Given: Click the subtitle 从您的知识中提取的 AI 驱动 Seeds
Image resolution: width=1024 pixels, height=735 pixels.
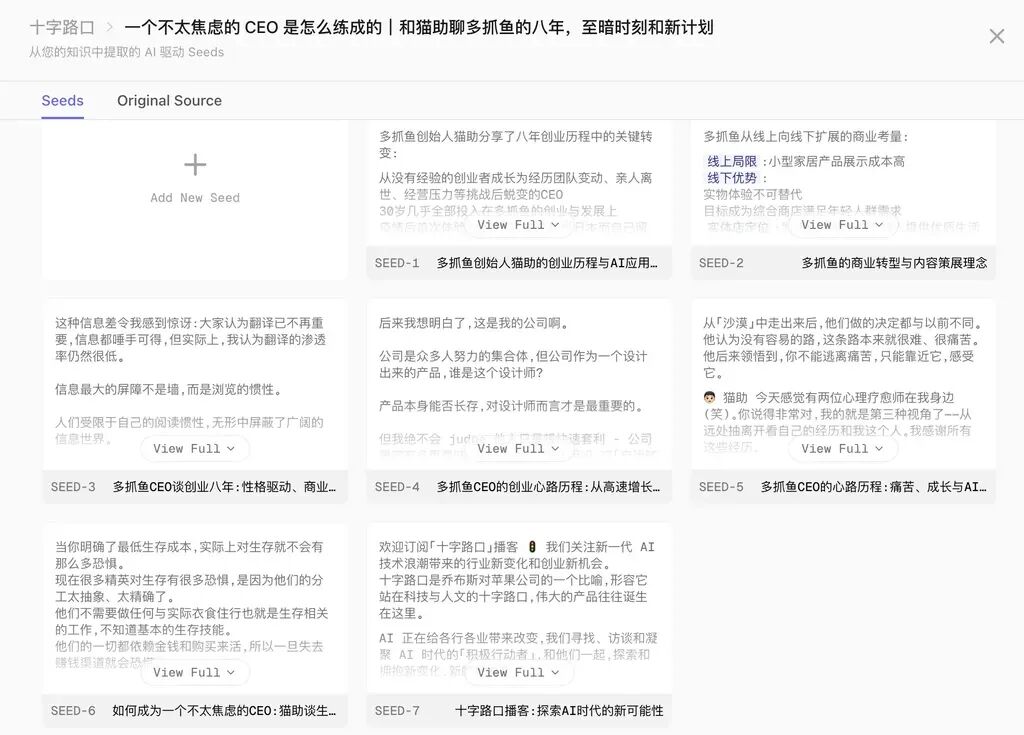Looking at the screenshot, I should (x=127, y=52).
